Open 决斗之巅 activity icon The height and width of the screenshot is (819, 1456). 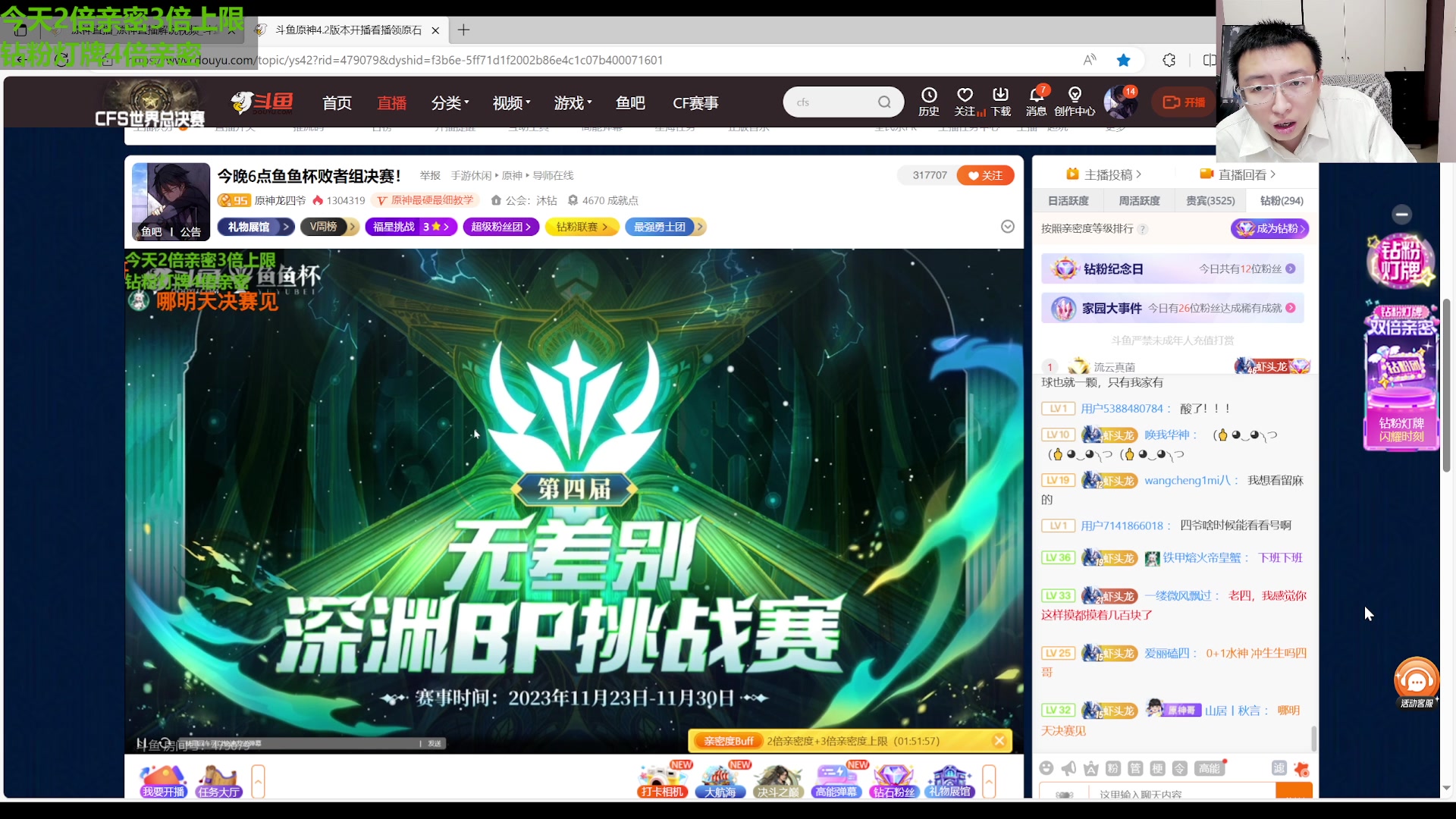click(x=778, y=781)
